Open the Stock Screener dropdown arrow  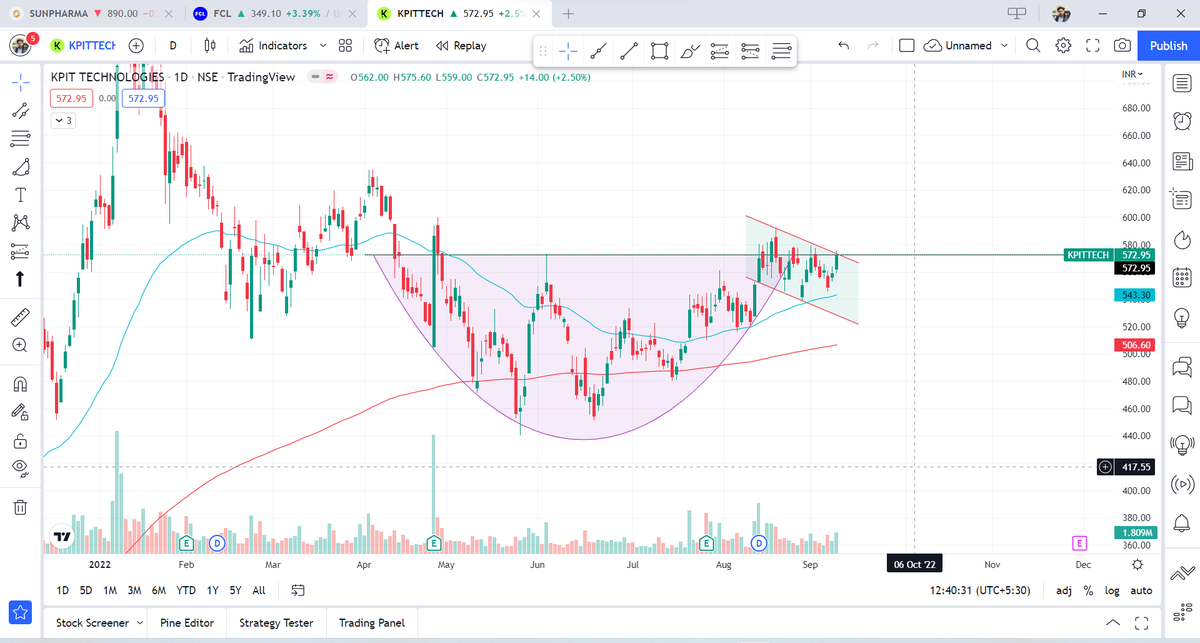point(139,623)
